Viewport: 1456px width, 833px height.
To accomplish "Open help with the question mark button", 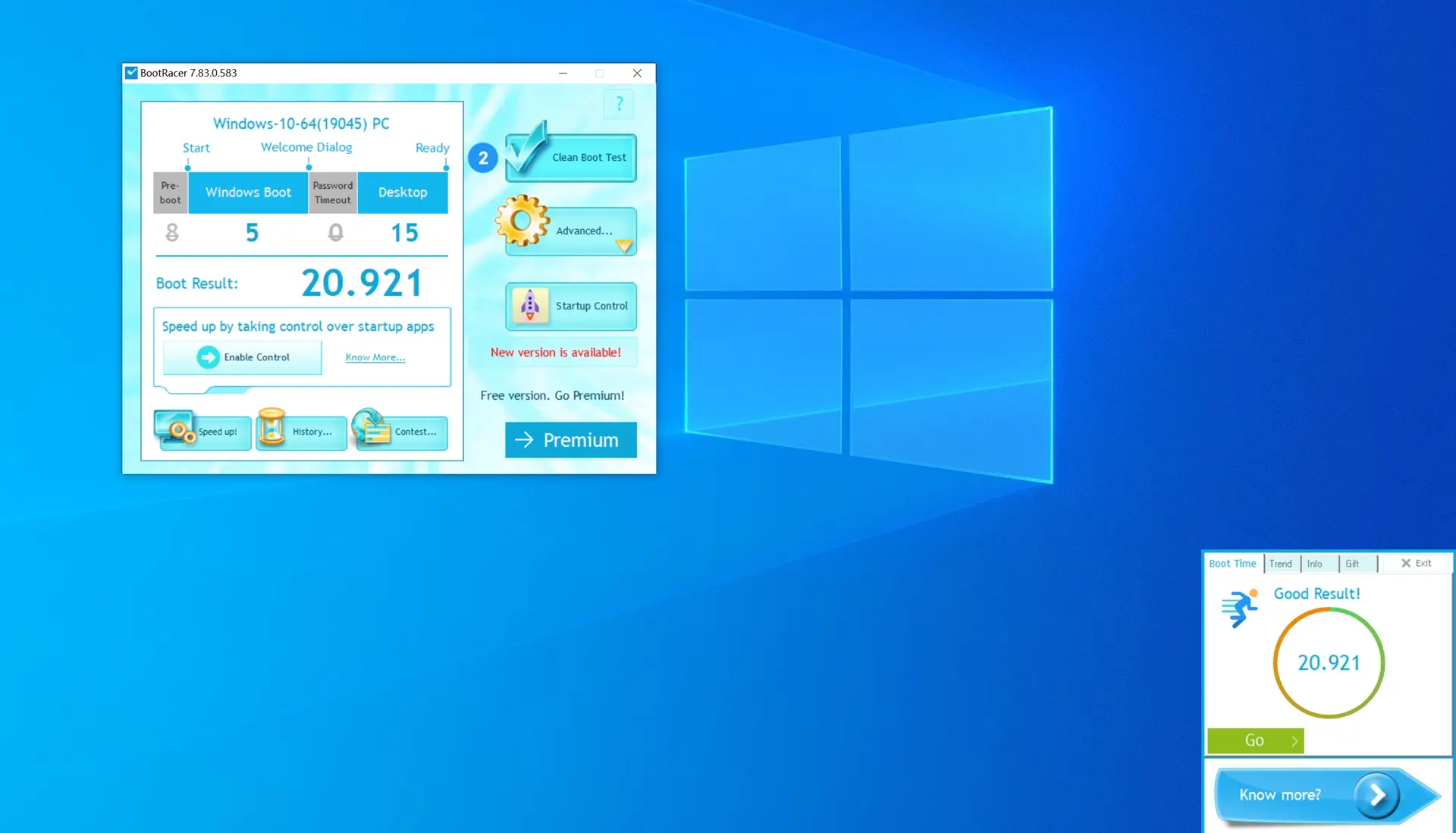I will [x=619, y=104].
